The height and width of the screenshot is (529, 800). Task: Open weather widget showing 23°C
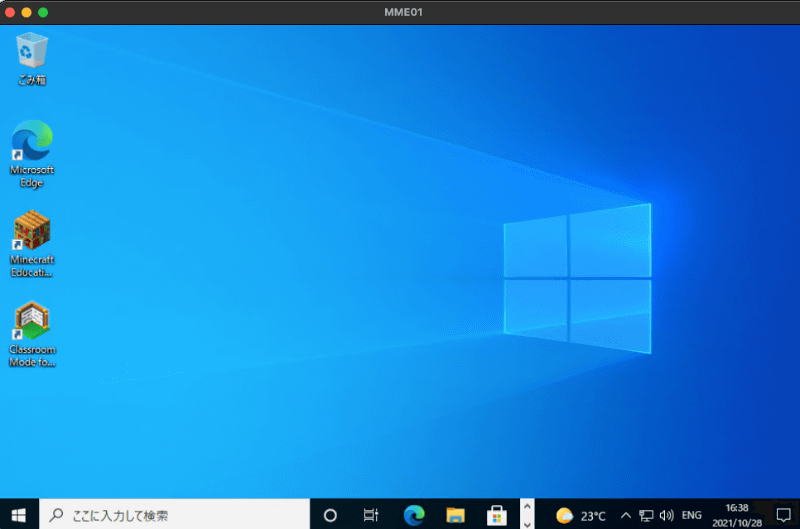point(581,516)
